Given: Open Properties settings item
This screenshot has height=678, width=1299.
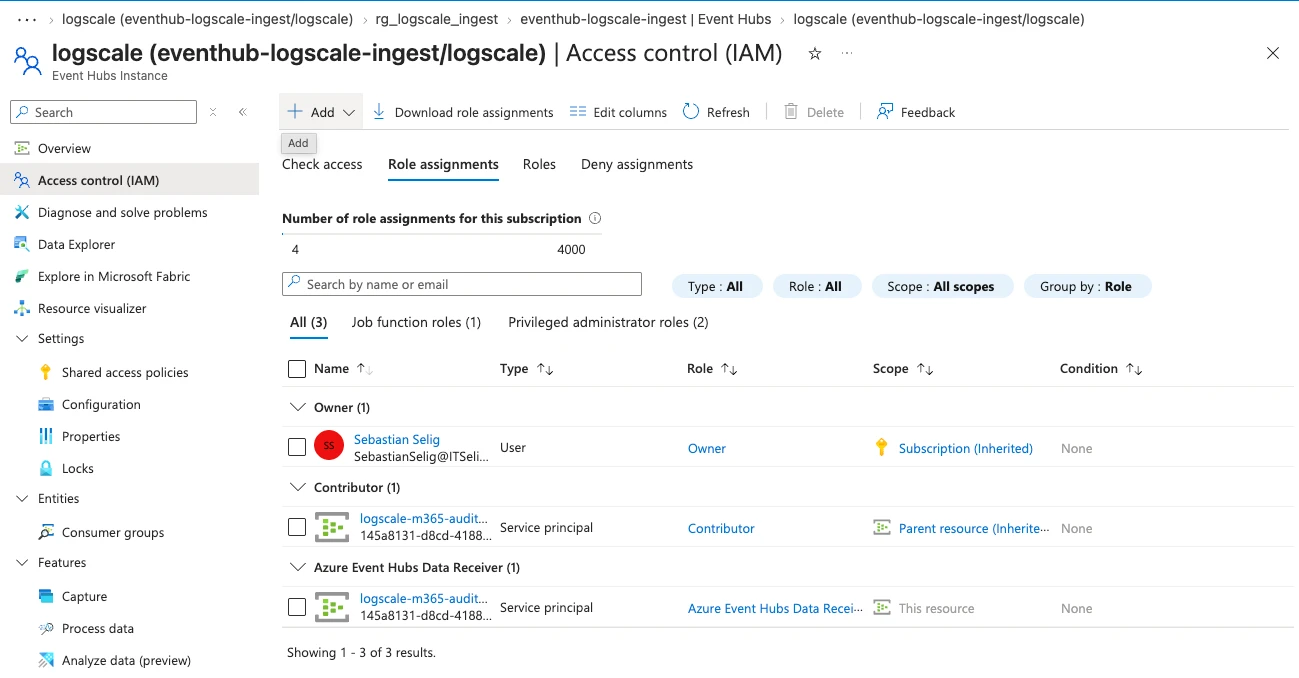Looking at the screenshot, I should tap(91, 436).
